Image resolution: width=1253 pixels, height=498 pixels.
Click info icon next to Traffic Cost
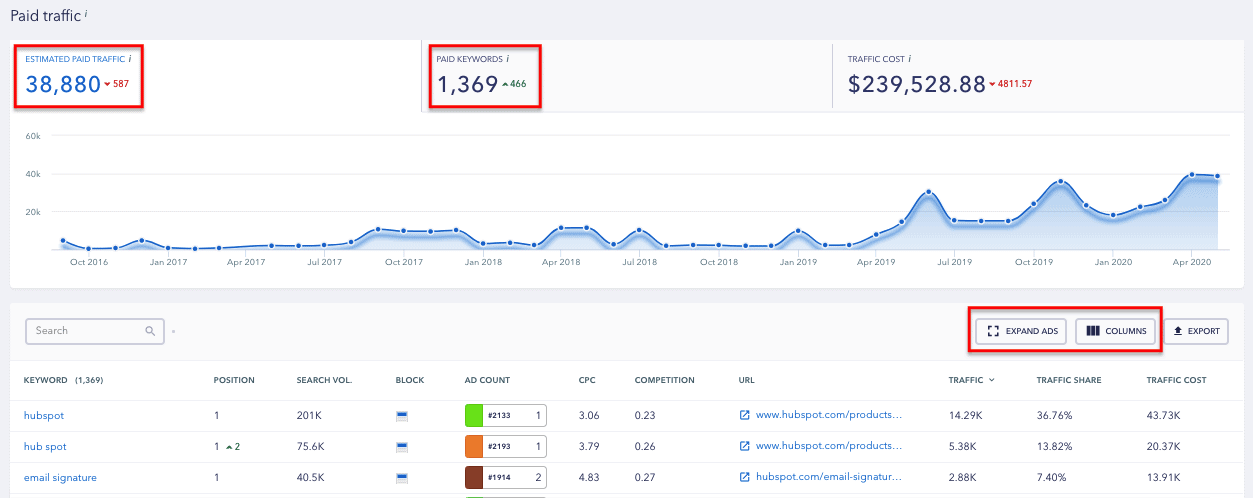click(x=908, y=59)
